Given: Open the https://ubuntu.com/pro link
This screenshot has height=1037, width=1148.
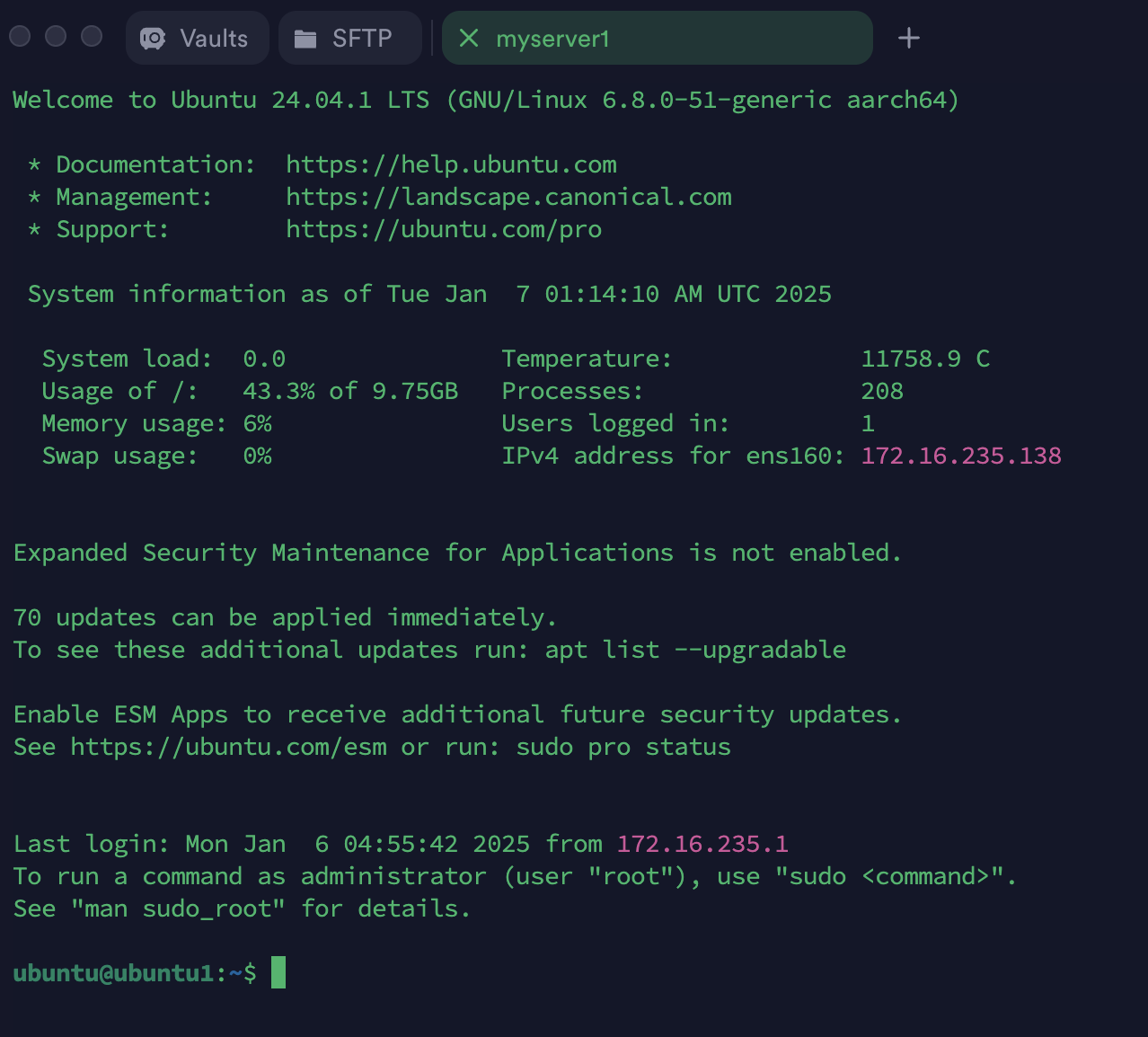Looking at the screenshot, I should [x=444, y=229].
